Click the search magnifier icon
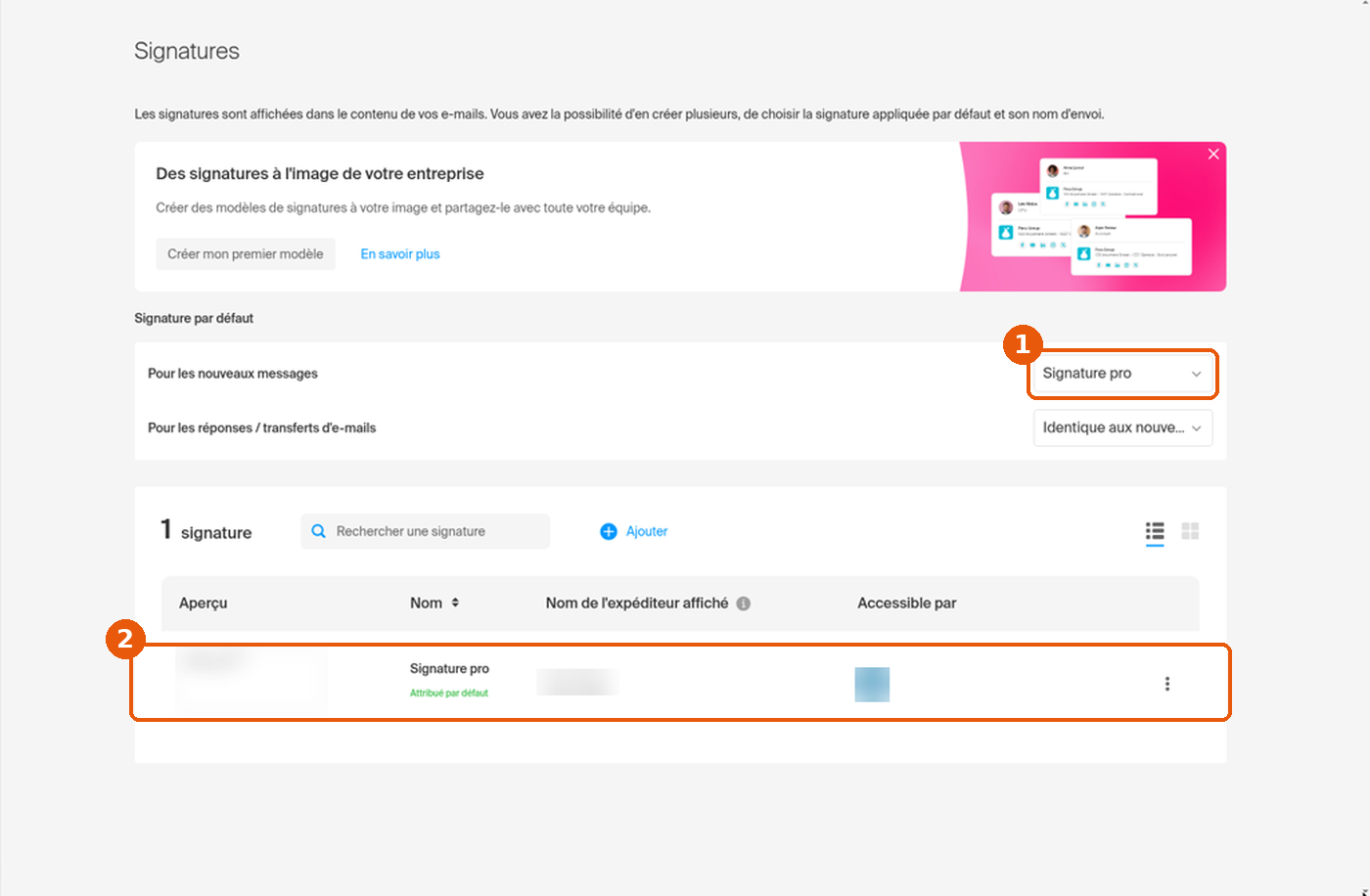The width and height of the screenshot is (1370, 896). pyautogui.click(x=318, y=531)
